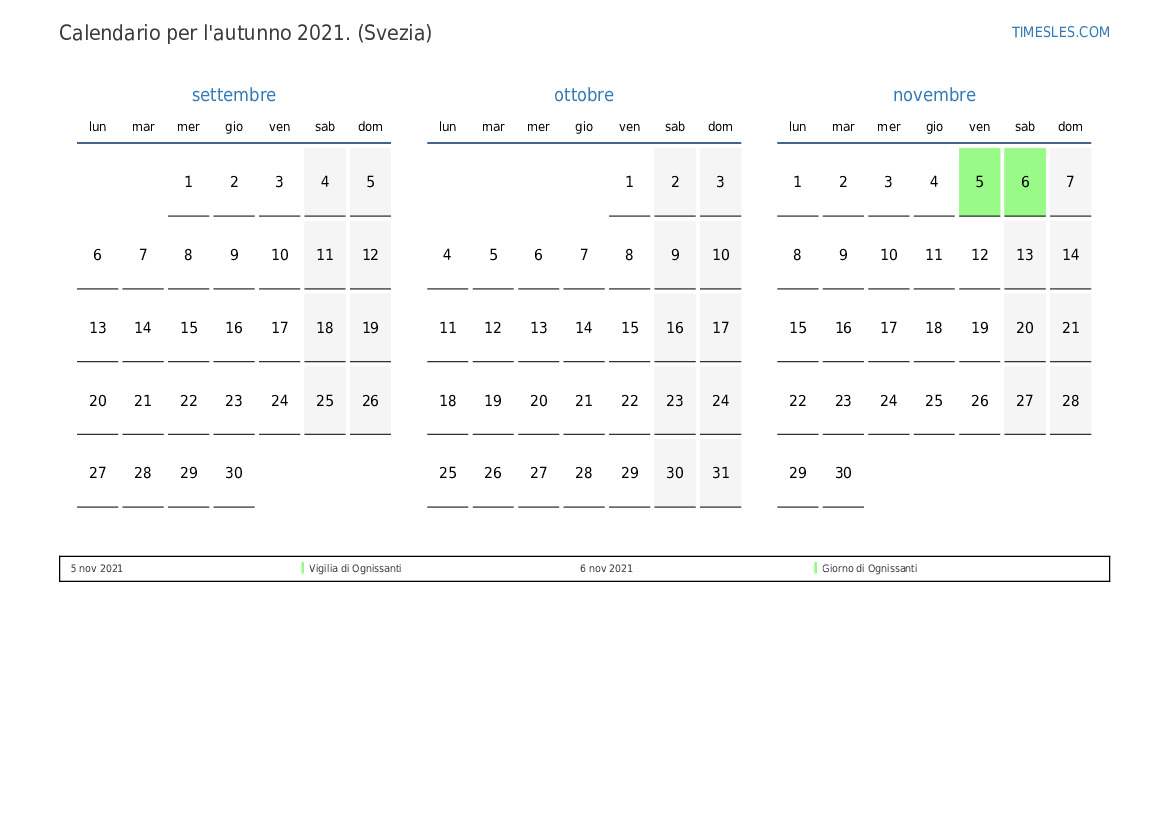Click day 17 in novembre

click(x=888, y=328)
